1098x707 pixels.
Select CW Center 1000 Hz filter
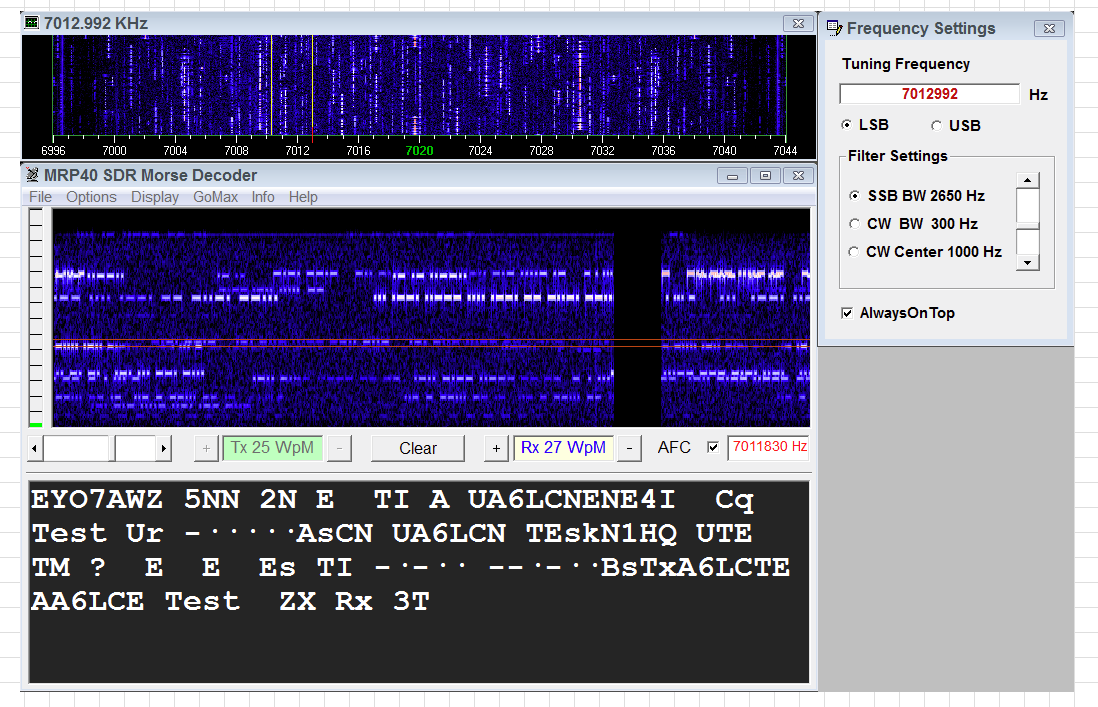854,251
